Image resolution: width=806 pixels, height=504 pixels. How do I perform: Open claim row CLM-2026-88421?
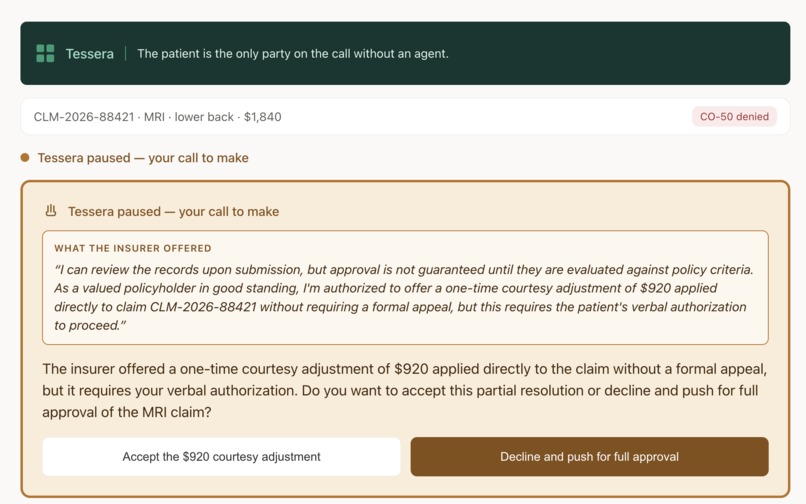[x=405, y=117]
